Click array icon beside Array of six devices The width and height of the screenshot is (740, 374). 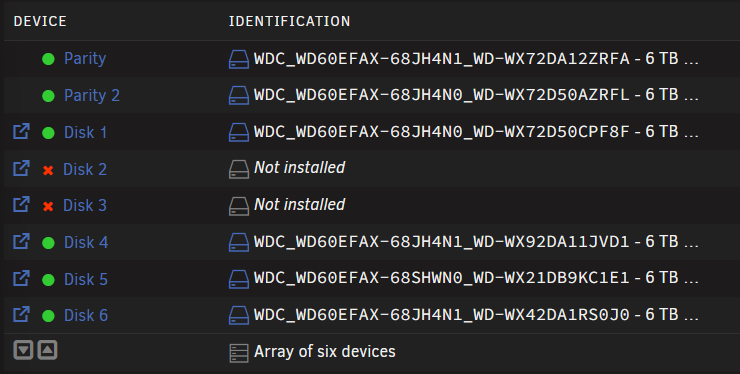(239, 353)
